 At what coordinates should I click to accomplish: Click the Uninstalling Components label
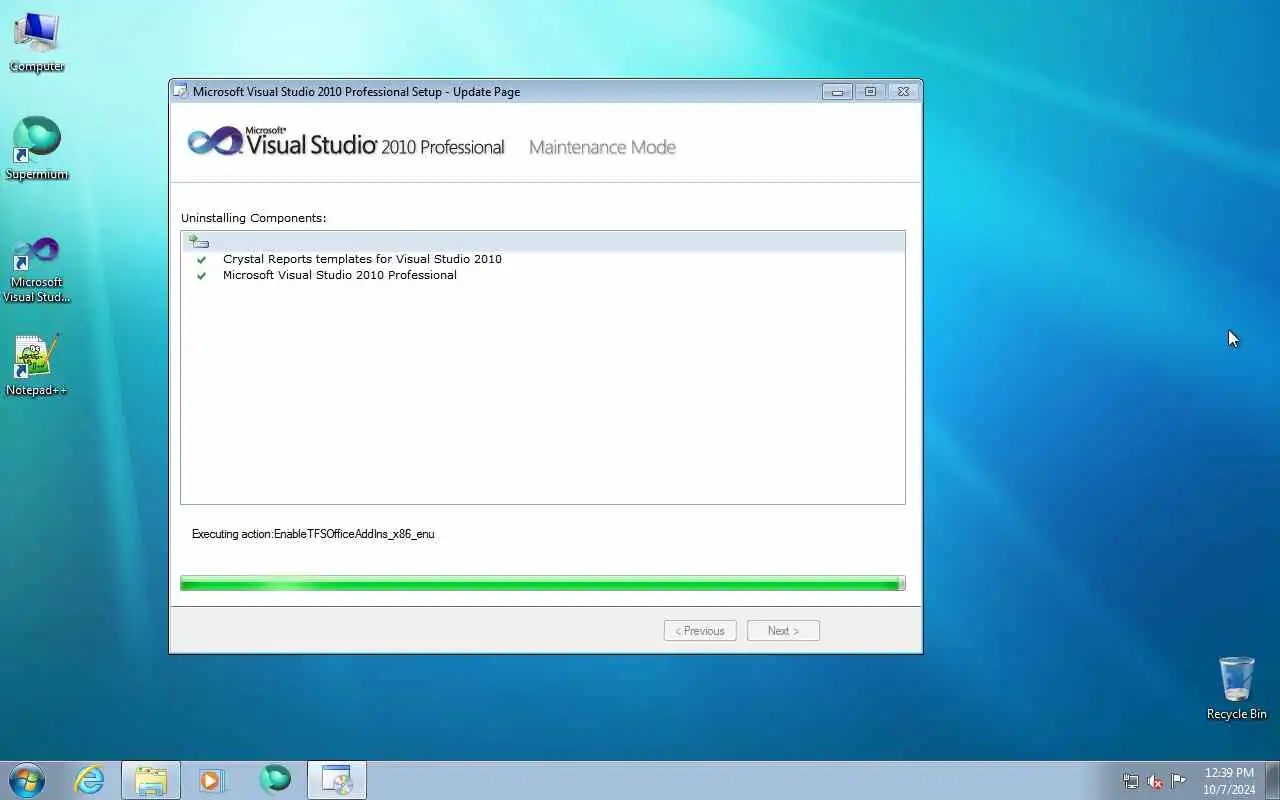(254, 218)
